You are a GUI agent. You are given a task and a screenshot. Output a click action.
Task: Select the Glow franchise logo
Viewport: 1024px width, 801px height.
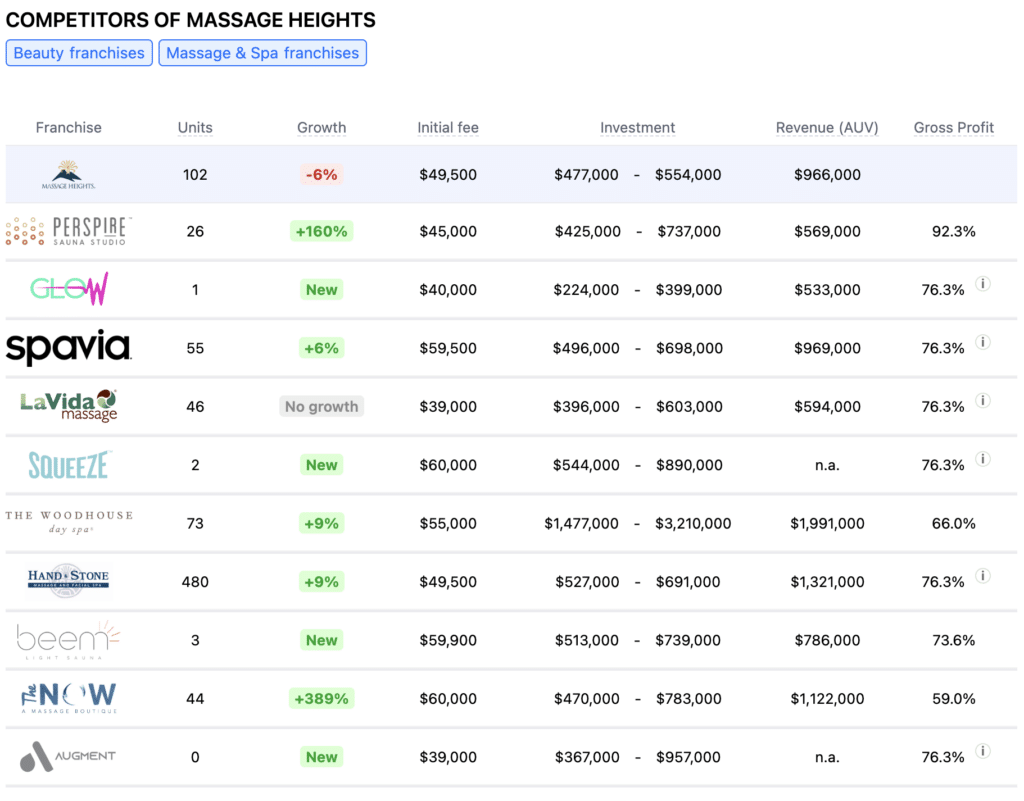tap(69, 289)
